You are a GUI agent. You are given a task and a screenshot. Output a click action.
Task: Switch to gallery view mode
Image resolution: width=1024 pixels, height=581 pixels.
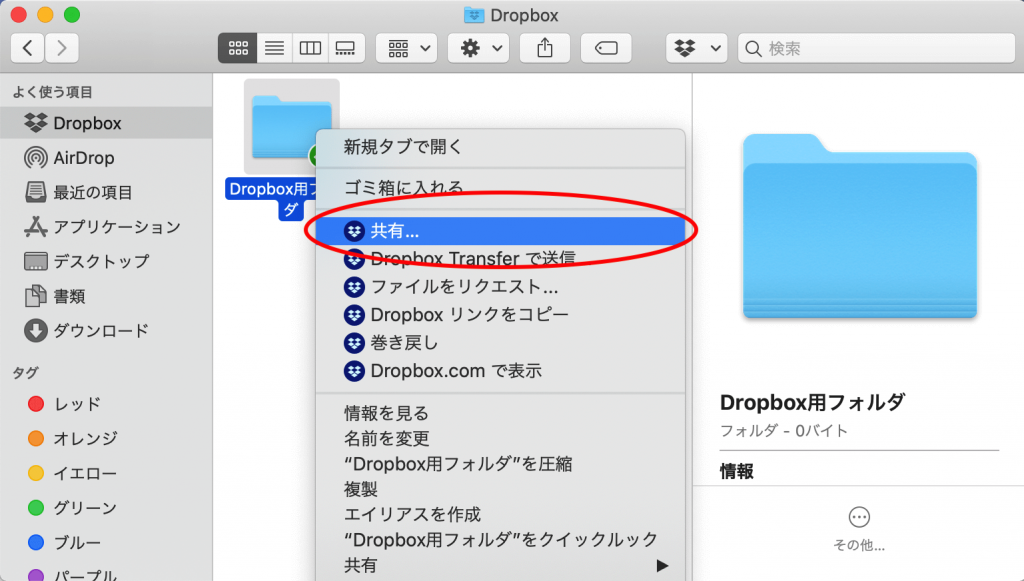click(x=345, y=48)
